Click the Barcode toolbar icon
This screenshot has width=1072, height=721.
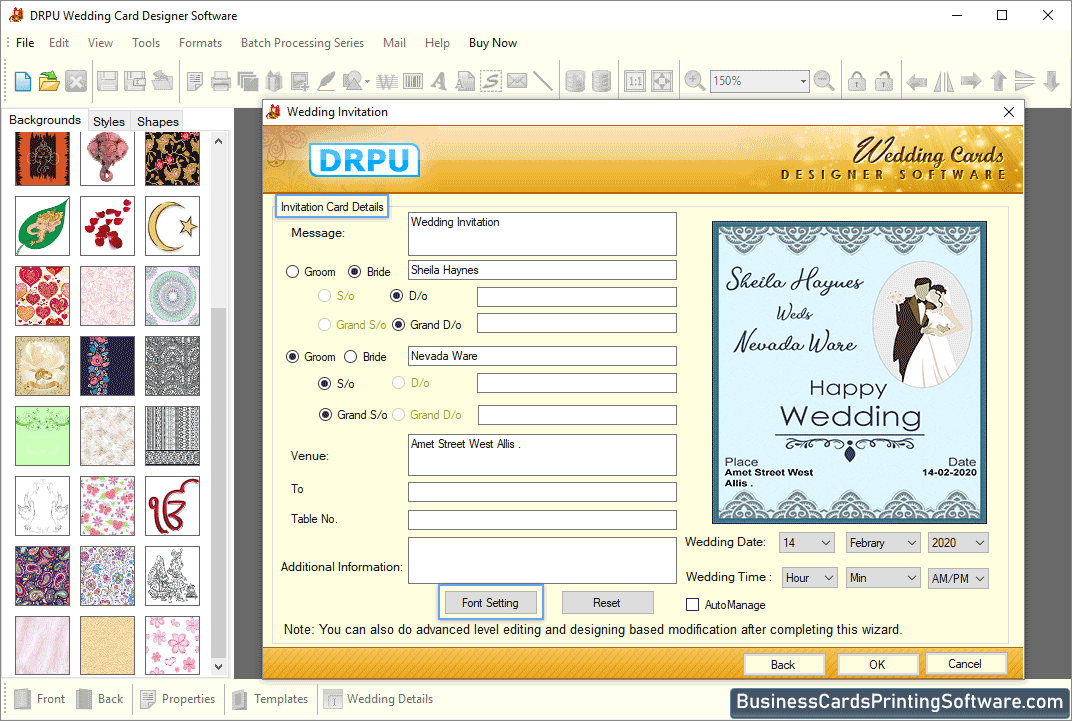coord(413,81)
